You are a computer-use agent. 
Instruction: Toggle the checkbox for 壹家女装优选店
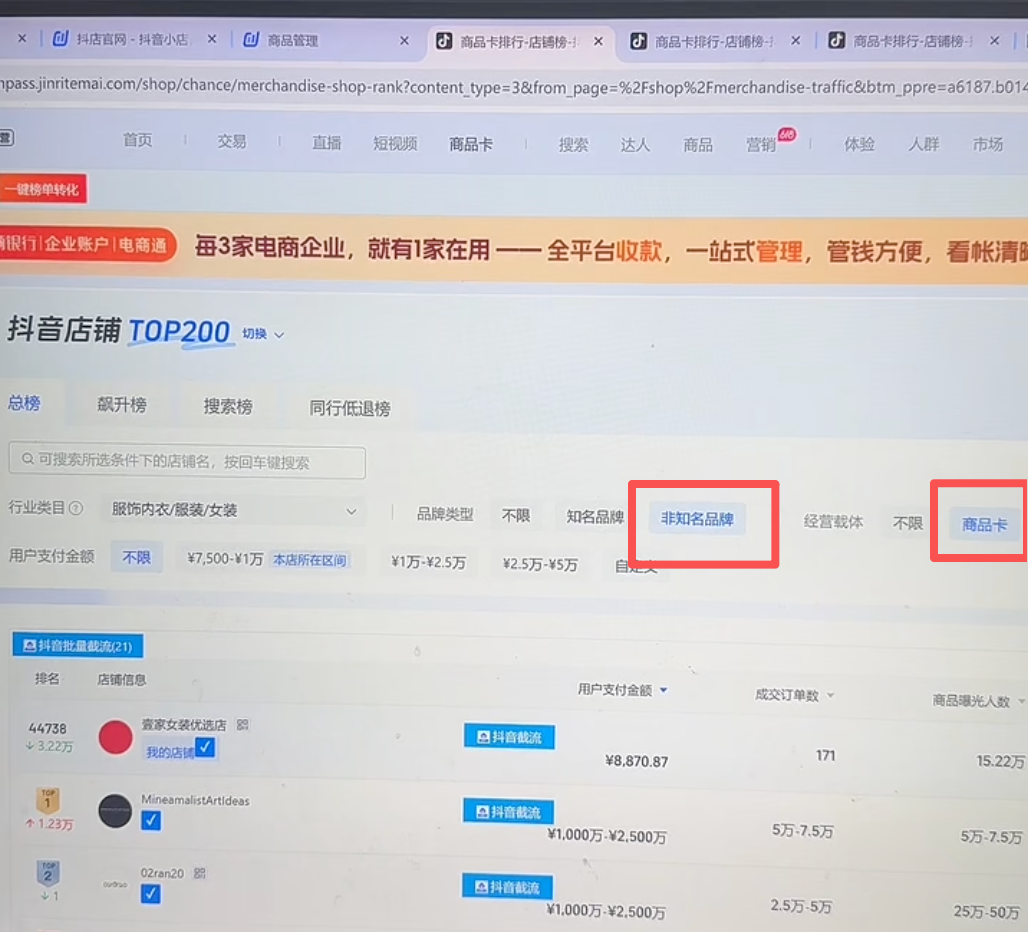tap(205, 747)
